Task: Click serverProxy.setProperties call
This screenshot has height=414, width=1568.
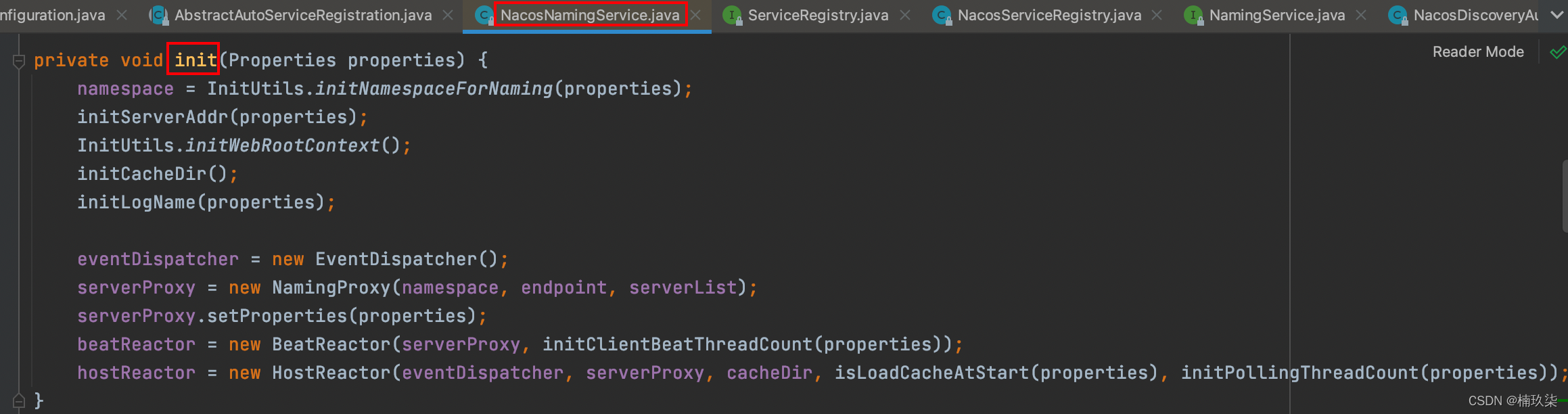Action: coord(276,316)
